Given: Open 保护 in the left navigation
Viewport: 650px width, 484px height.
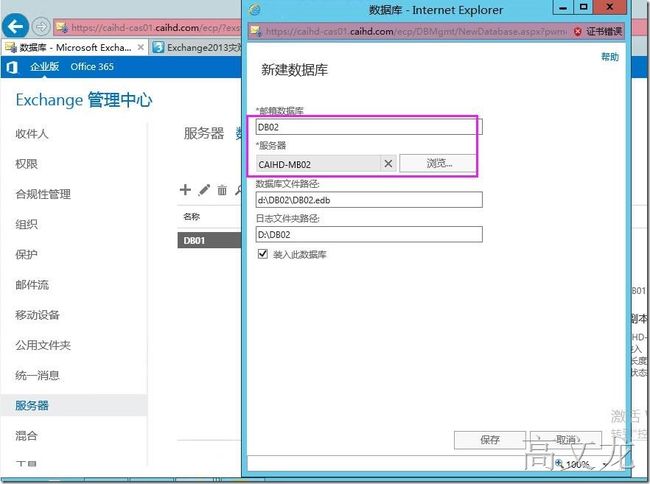Looking at the screenshot, I should 26,254.
